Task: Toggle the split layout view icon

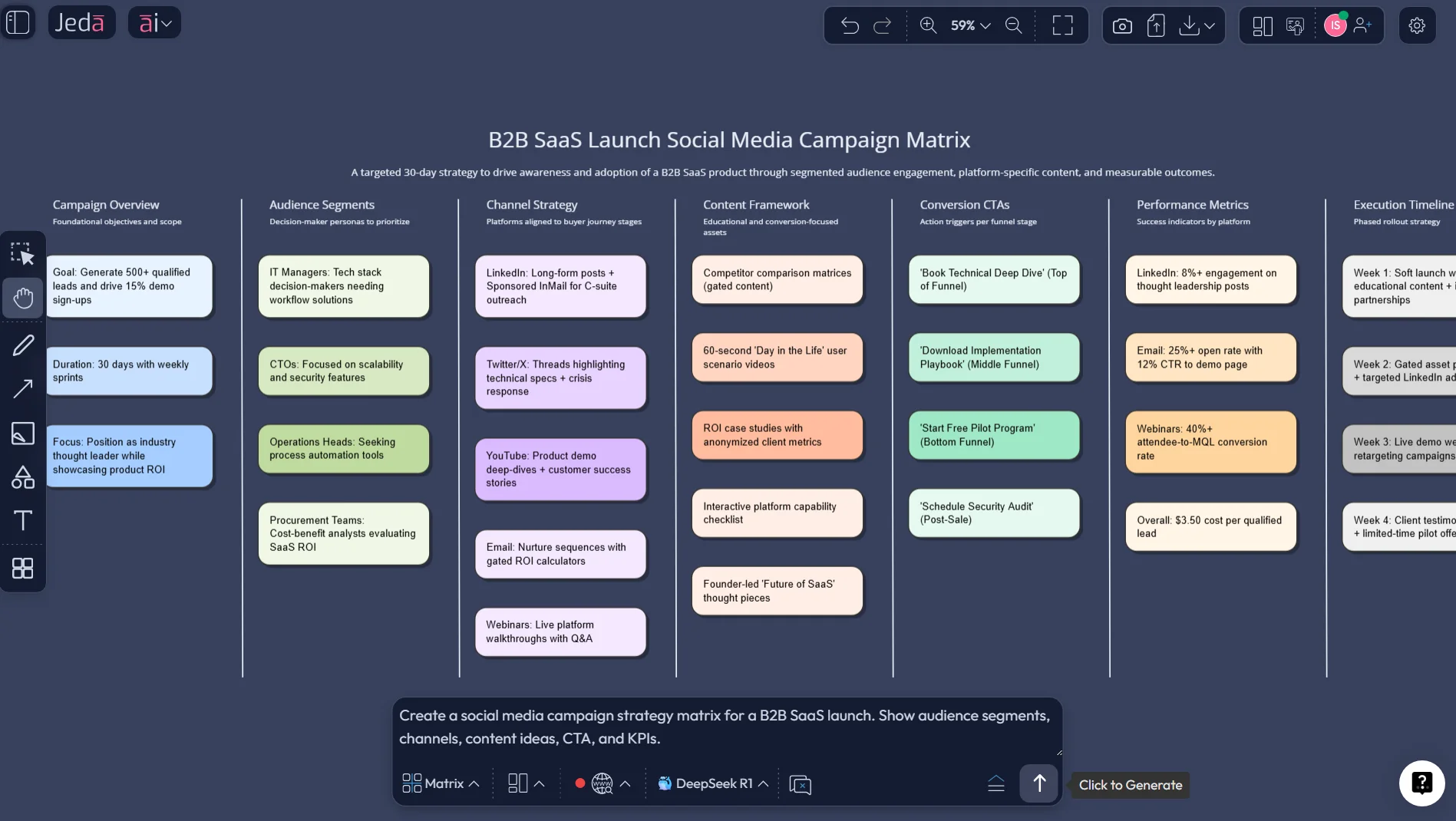Action: 1261,25
